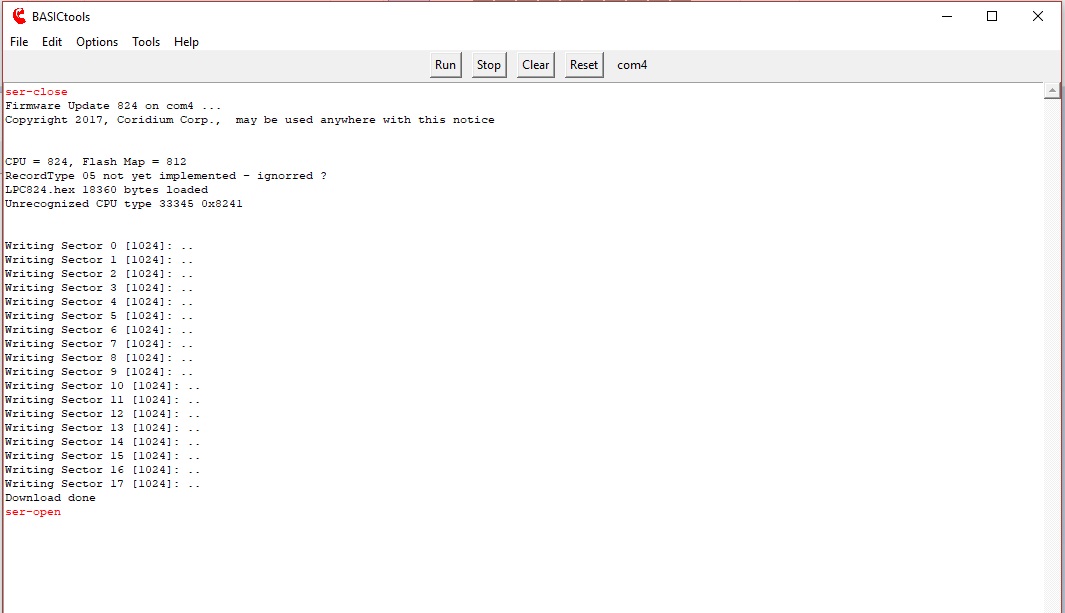1065x613 pixels.
Task: Open the Help menu
Action: [x=186, y=42]
